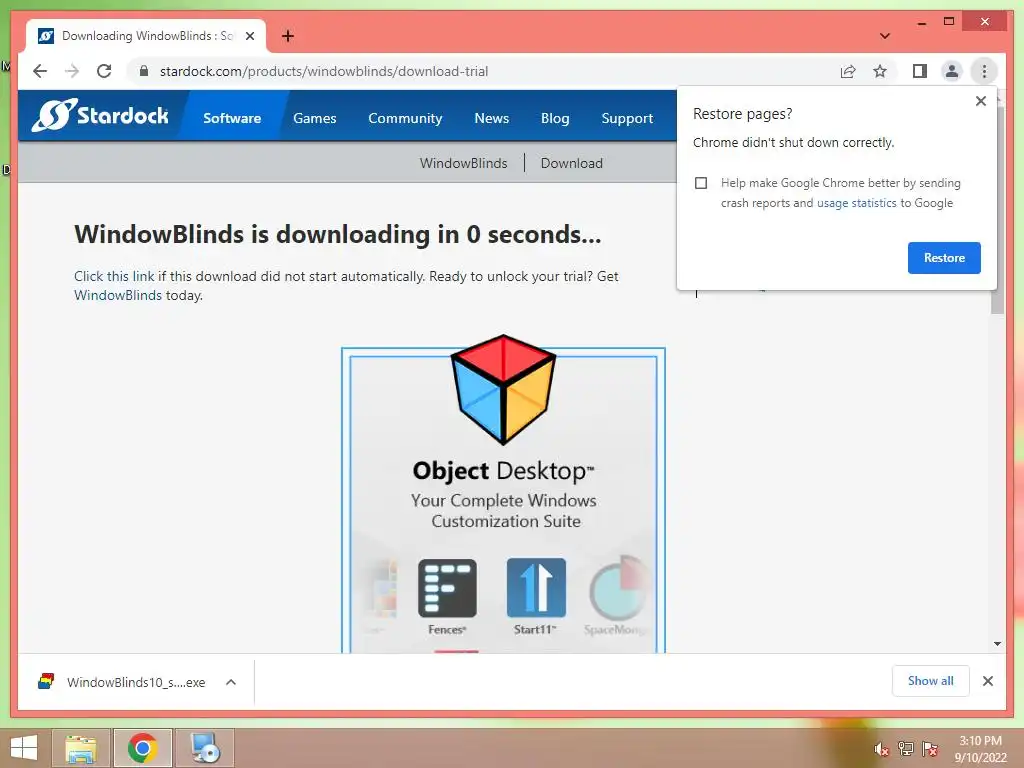Viewport: 1024px width, 768px height.
Task: Expand options arrow for WindowBlinds10 download
Action: point(231,682)
